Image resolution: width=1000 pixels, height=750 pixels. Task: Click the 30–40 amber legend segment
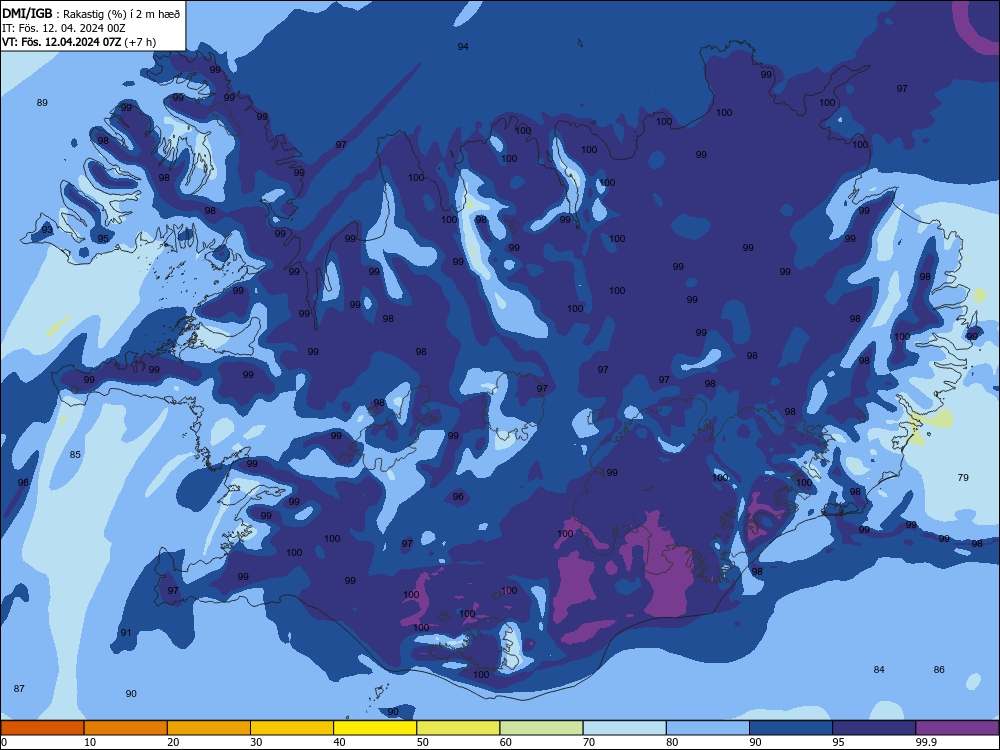point(292,728)
